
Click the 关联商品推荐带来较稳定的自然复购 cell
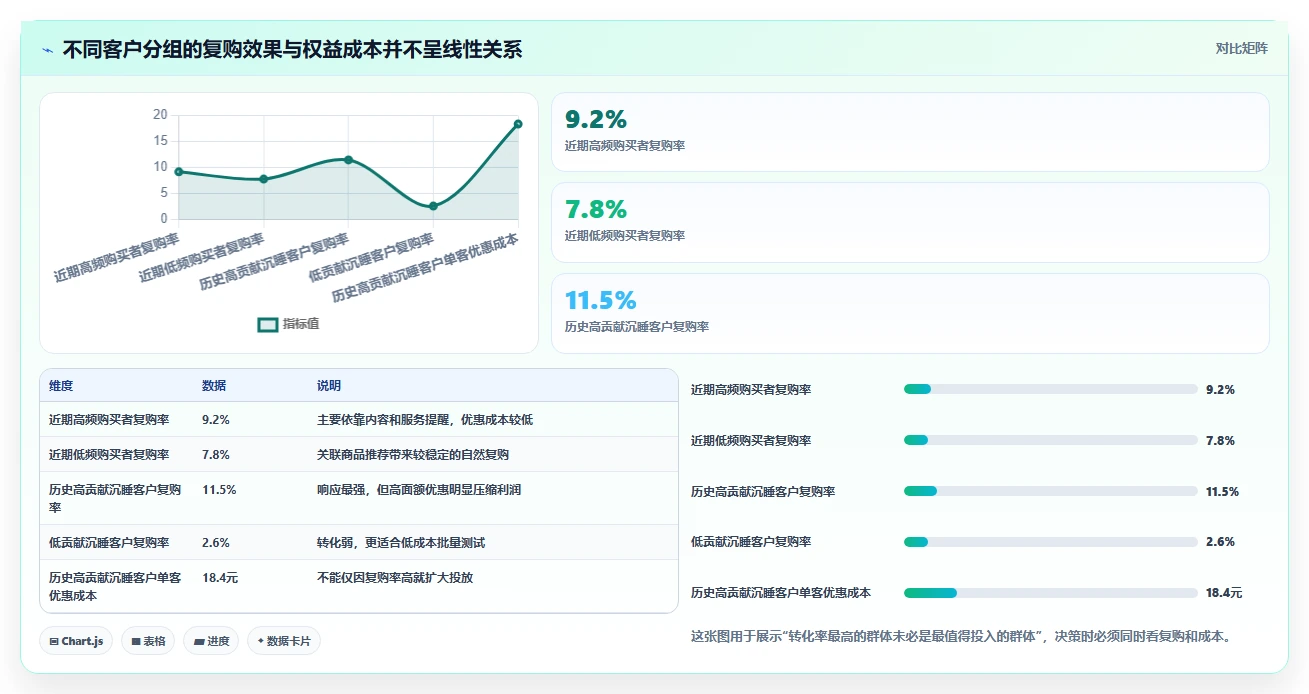[413, 455]
